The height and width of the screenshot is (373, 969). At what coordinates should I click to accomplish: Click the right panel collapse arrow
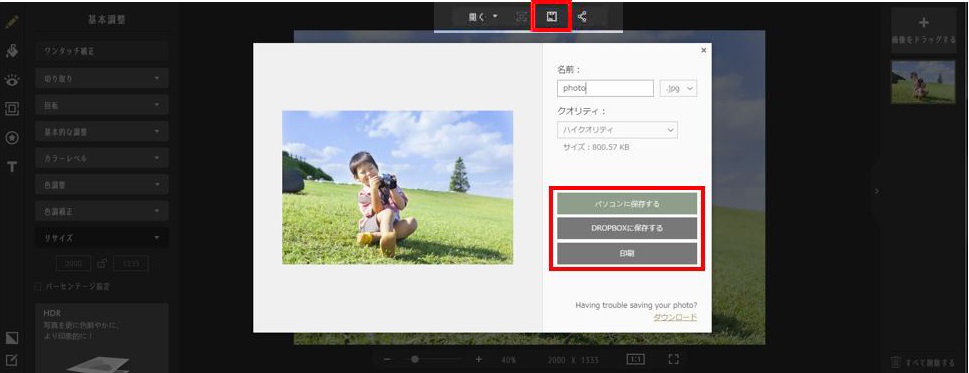876,191
